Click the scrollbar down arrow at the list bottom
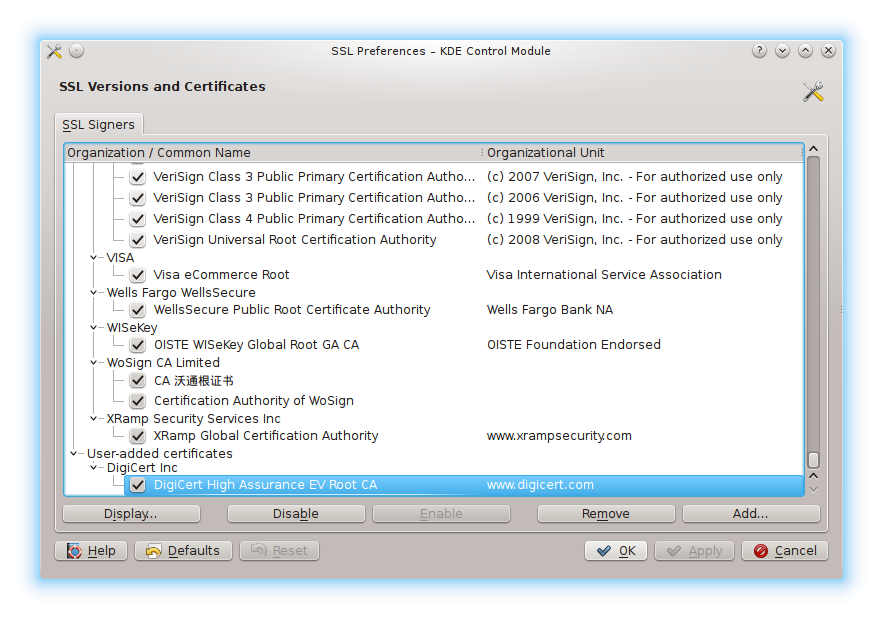Viewport: 883px width, 619px height. click(813, 490)
